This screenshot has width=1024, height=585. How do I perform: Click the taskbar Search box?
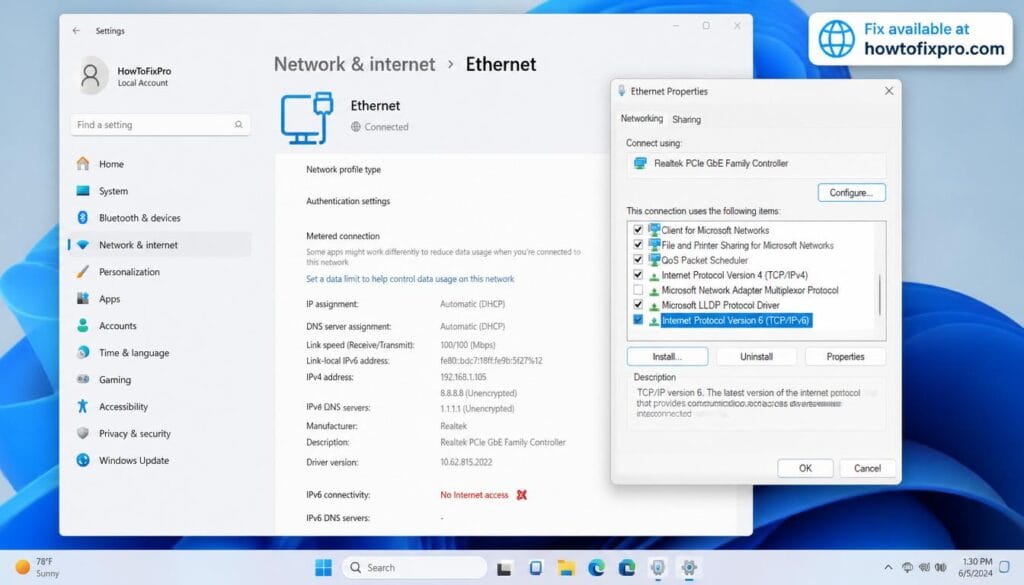point(415,567)
